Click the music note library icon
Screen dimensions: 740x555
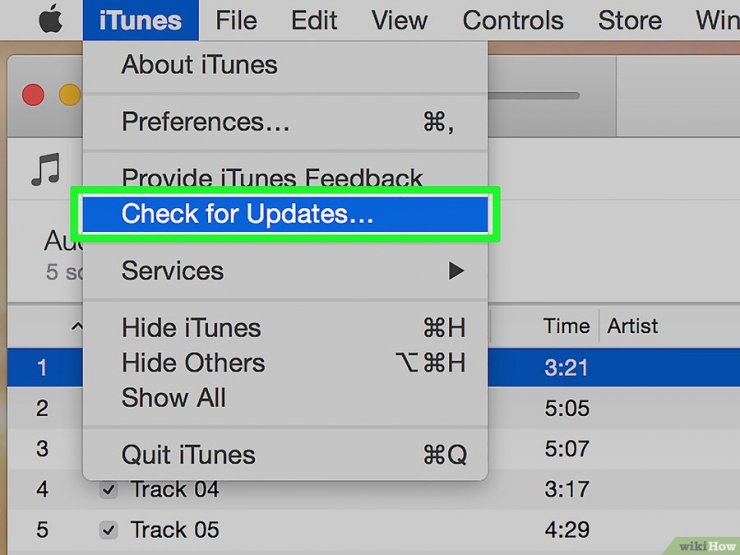pyautogui.click(x=46, y=169)
